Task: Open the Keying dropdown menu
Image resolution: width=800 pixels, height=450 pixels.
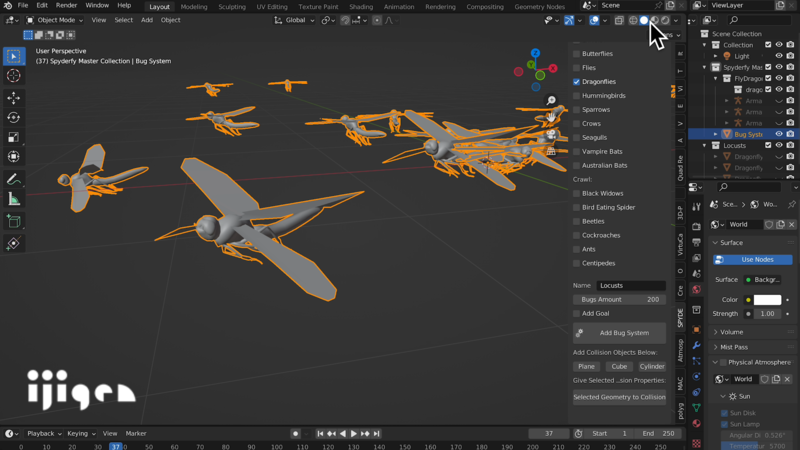Action: pyautogui.click(x=81, y=433)
